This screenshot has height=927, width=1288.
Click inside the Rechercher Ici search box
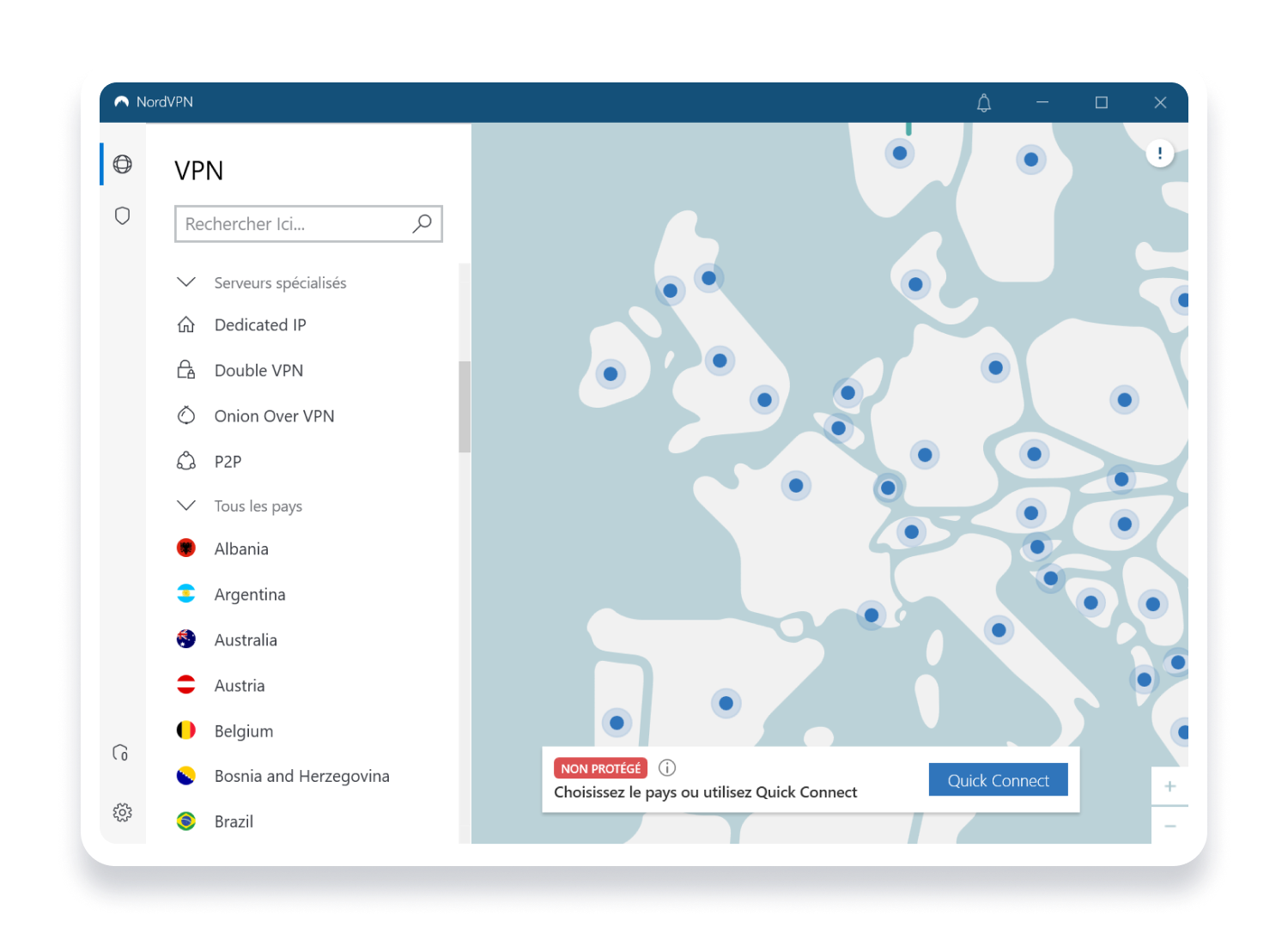(283, 224)
